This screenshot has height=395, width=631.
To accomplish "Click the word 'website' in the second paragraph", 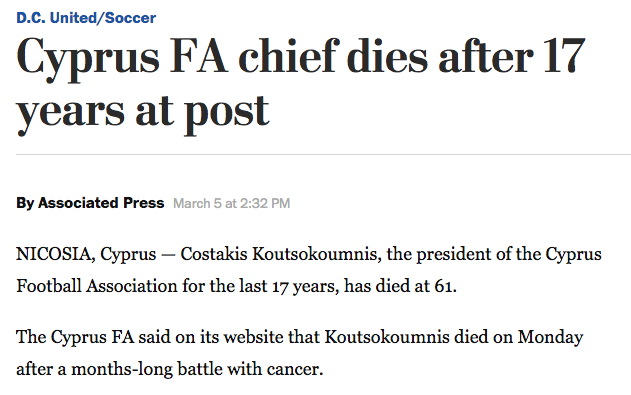I will pos(254,337).
